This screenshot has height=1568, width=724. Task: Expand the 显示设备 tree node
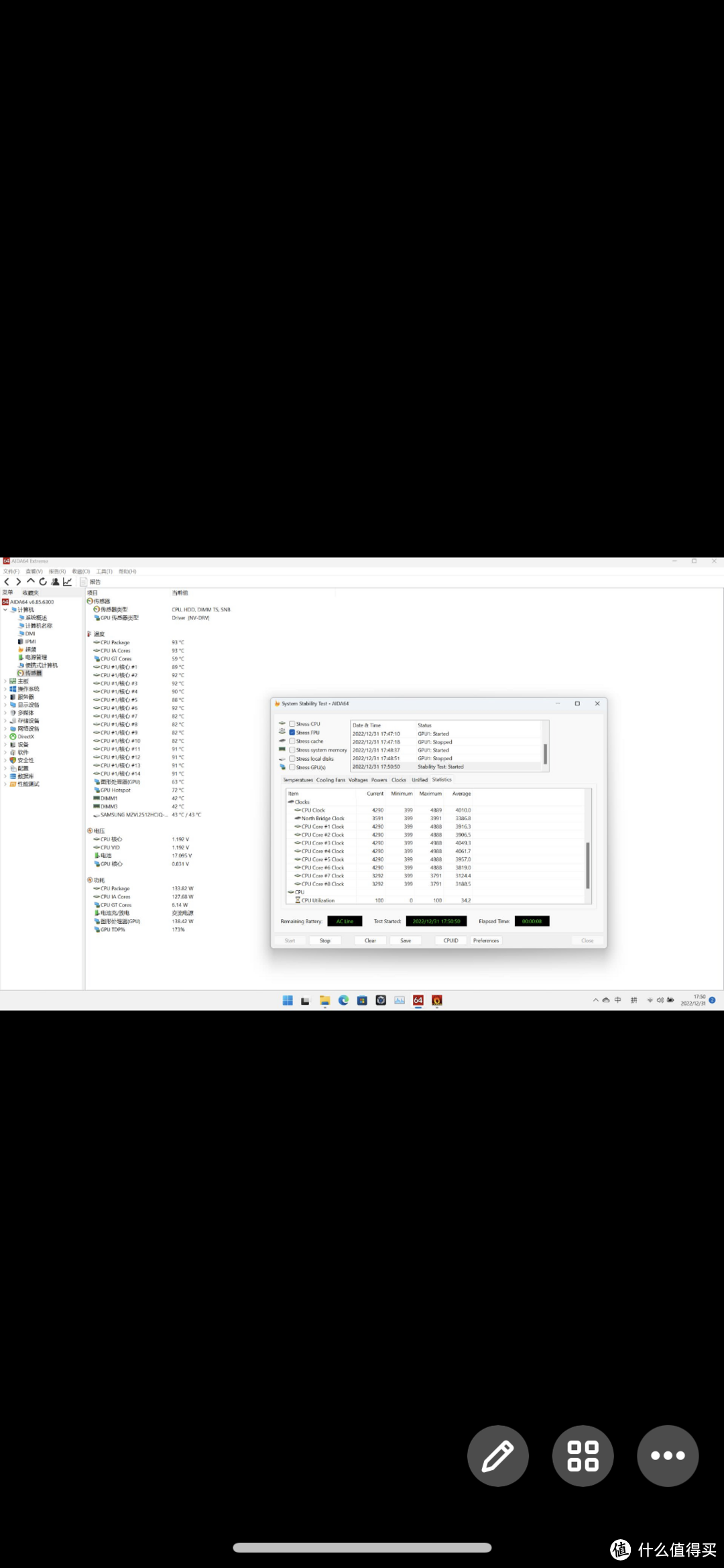click(x=5, y=705)
